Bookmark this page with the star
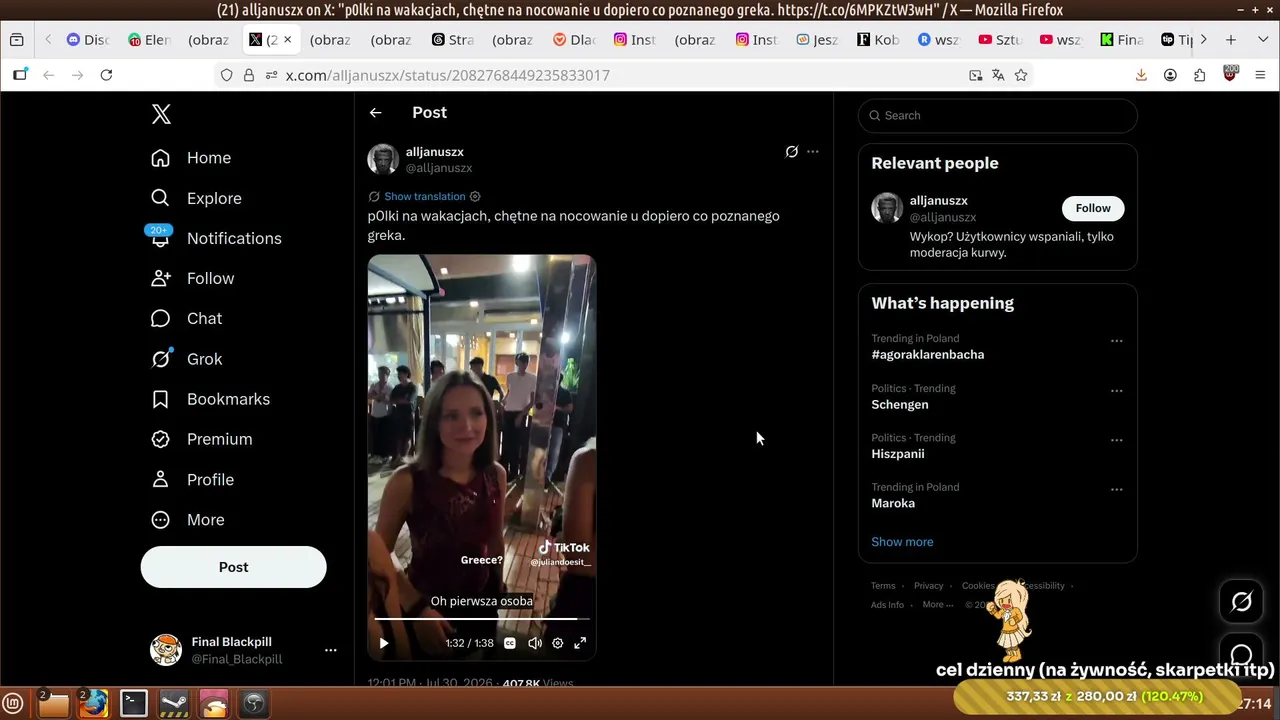 pyautogui.click(x=1021, y=75)
